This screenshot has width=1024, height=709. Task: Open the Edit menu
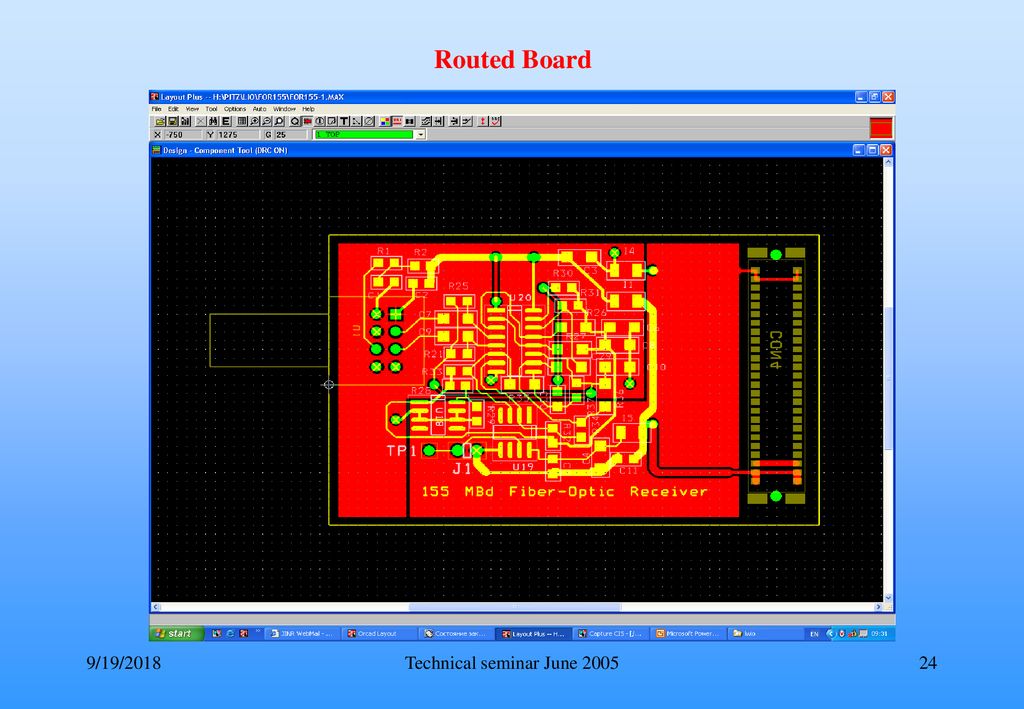point(173,109)
